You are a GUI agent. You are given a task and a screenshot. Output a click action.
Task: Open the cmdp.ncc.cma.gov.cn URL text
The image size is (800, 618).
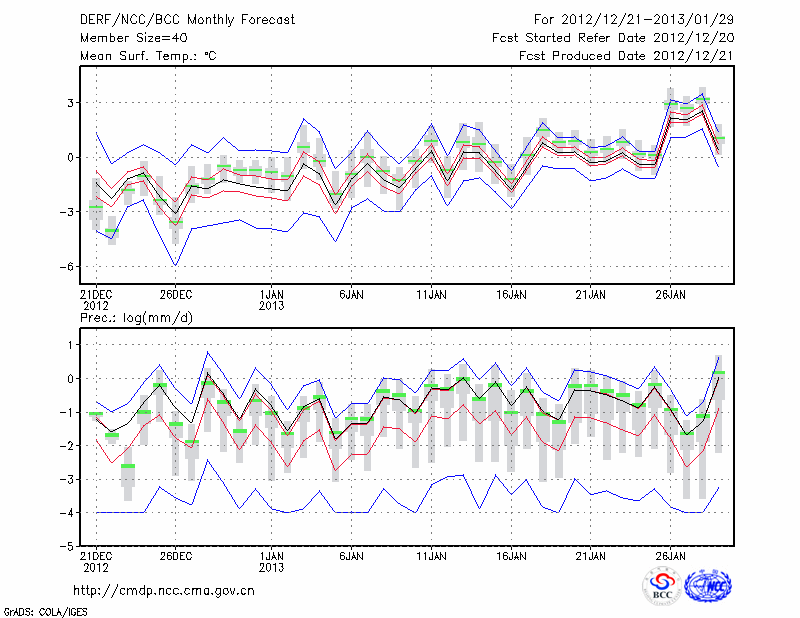[164, 591]
